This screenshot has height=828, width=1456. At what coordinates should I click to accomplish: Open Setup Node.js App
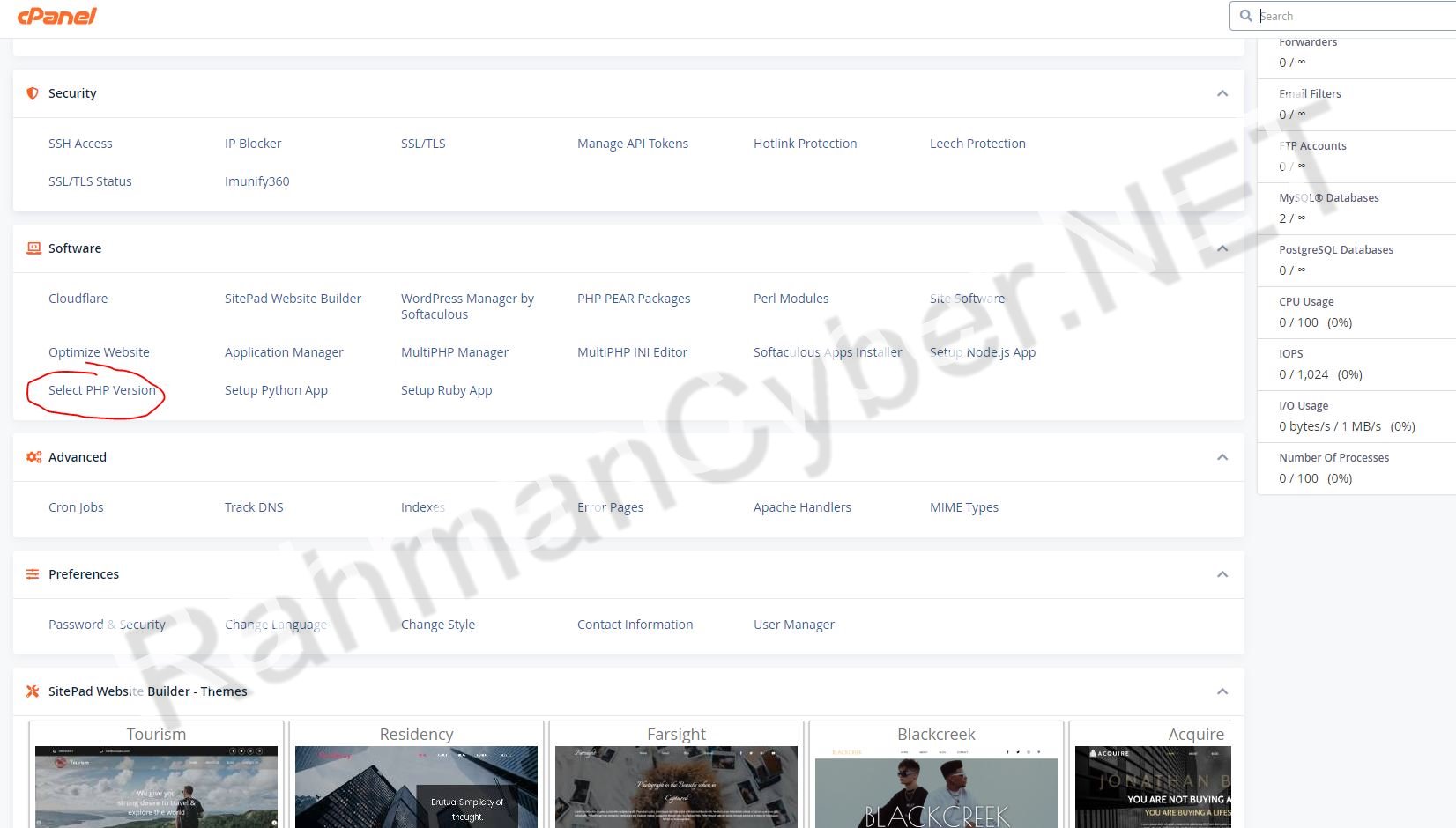(983, 352)
